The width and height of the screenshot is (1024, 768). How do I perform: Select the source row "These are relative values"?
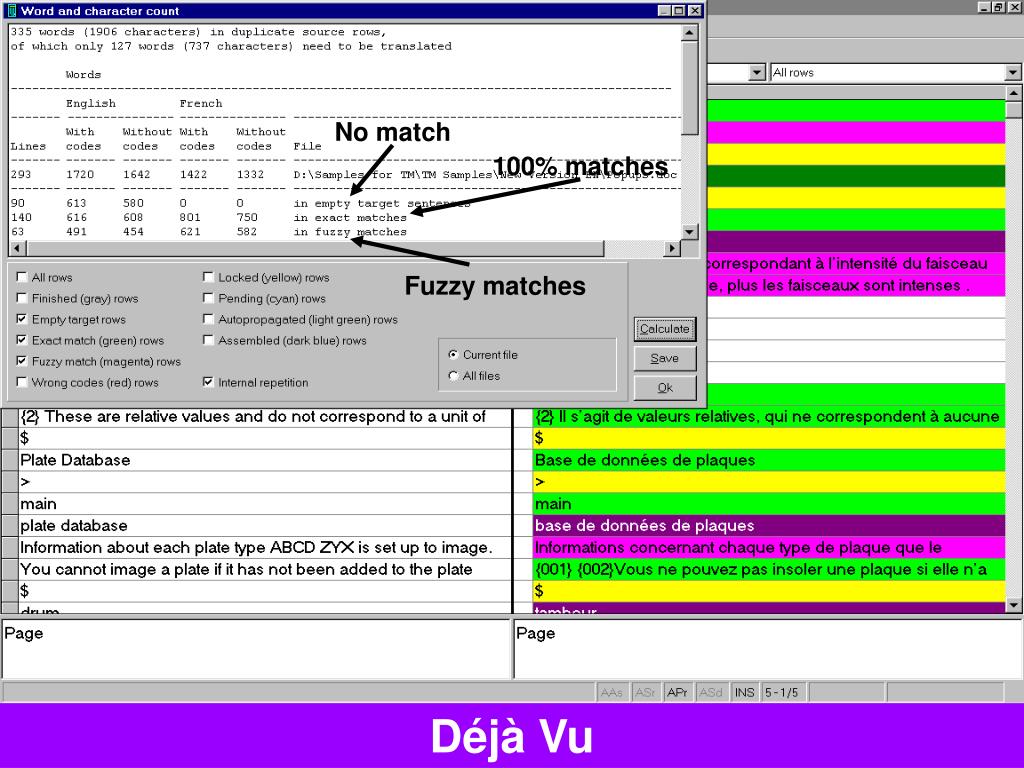pyautogui.click(x=265, y=416)
